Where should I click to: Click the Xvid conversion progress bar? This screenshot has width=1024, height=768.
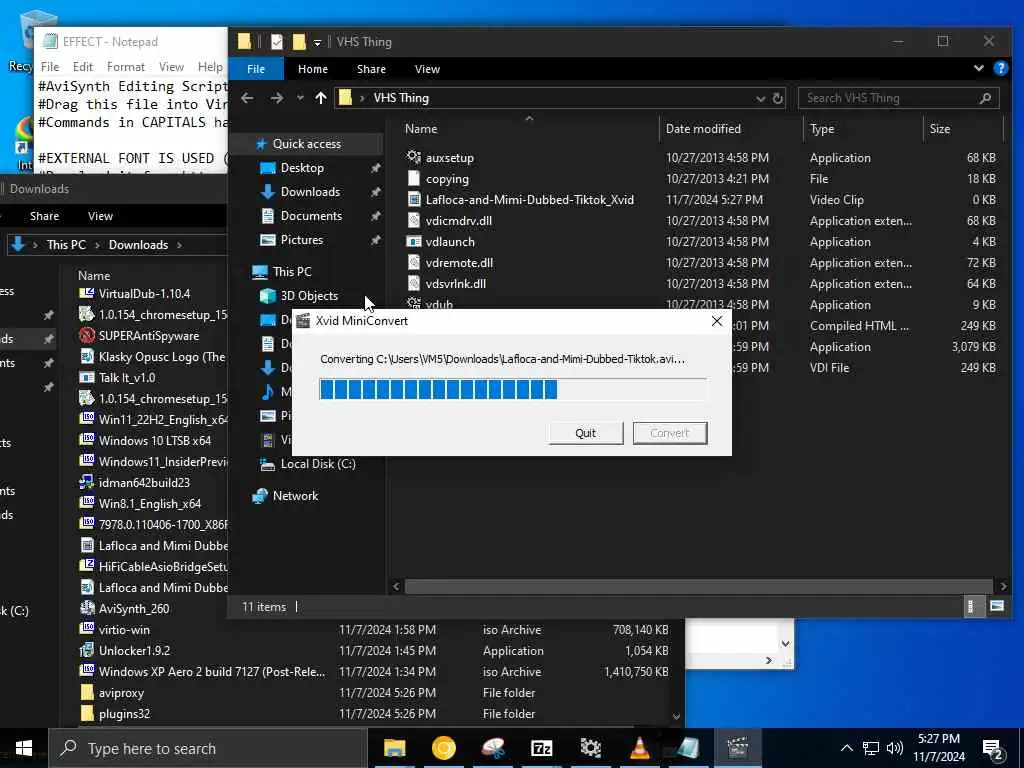pos(513,389)
